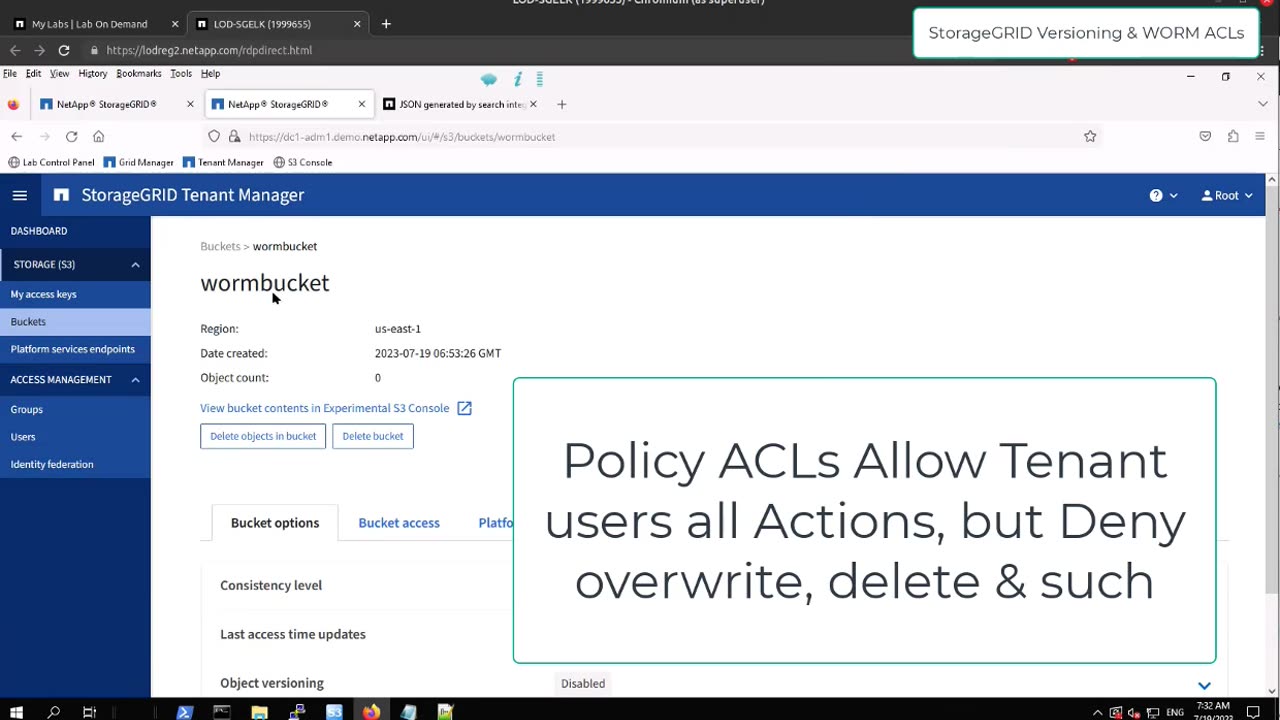Open the Tenant Manager bookmark
The height and width of the screenshot is (720, 1280).
pos(223,162)
